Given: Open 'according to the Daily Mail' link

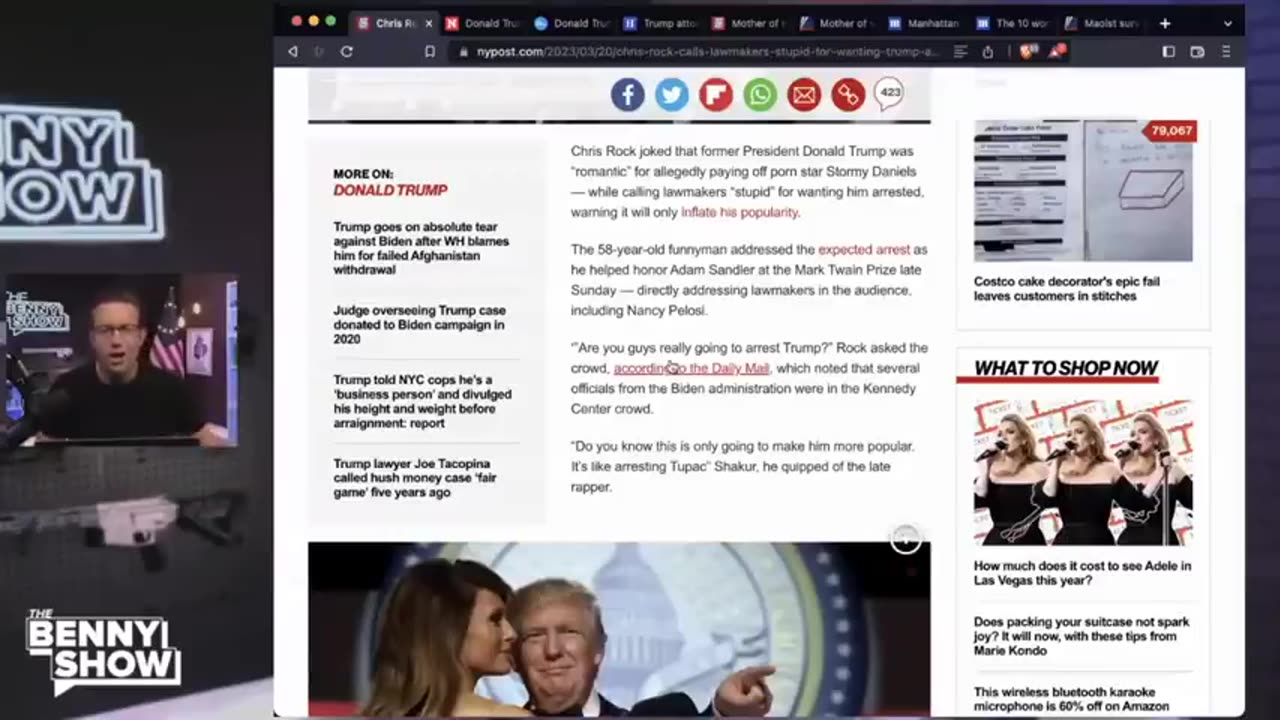Looking at the screenshot, I should 691,368.
